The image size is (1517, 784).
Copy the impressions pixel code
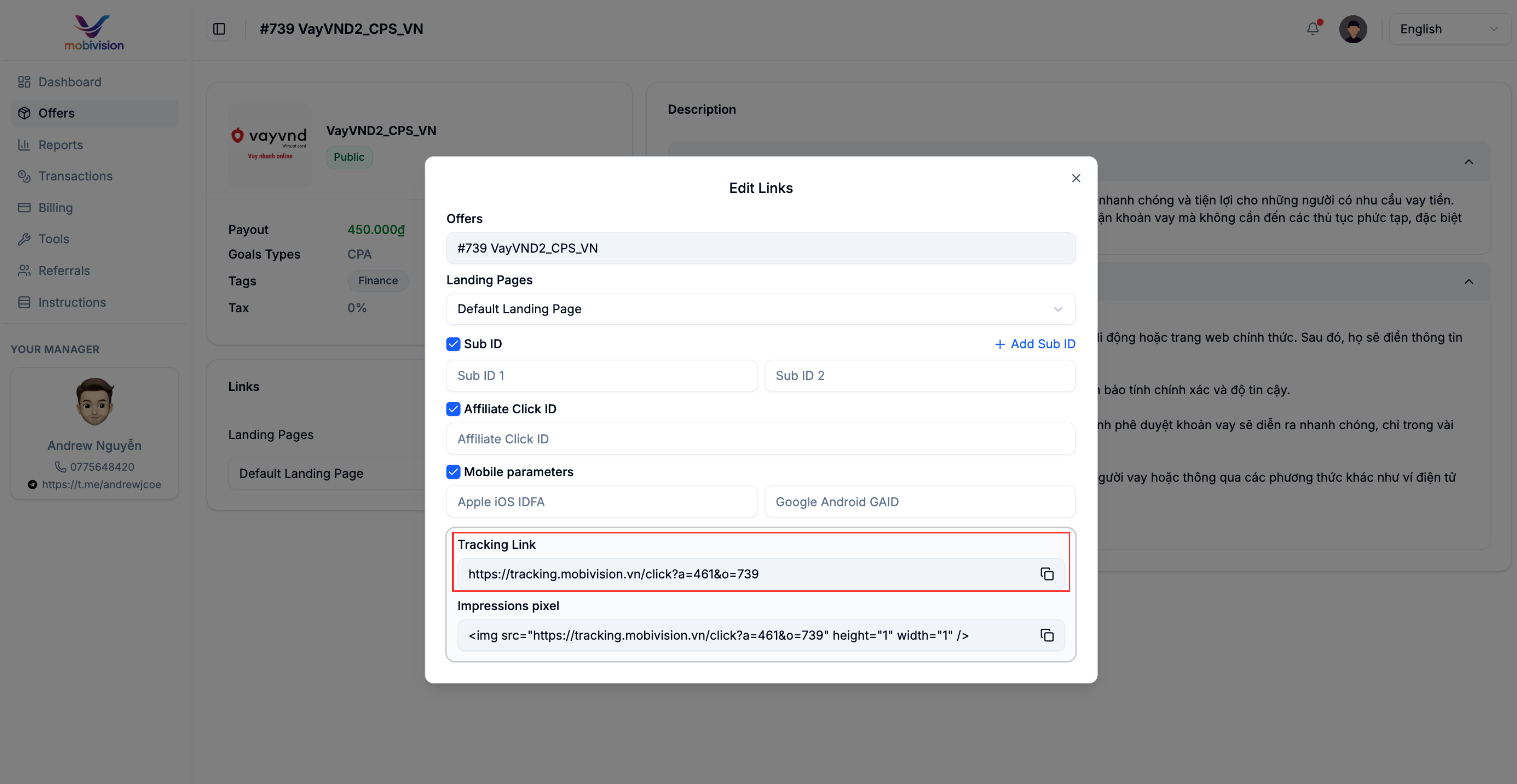pos(1046,635)
